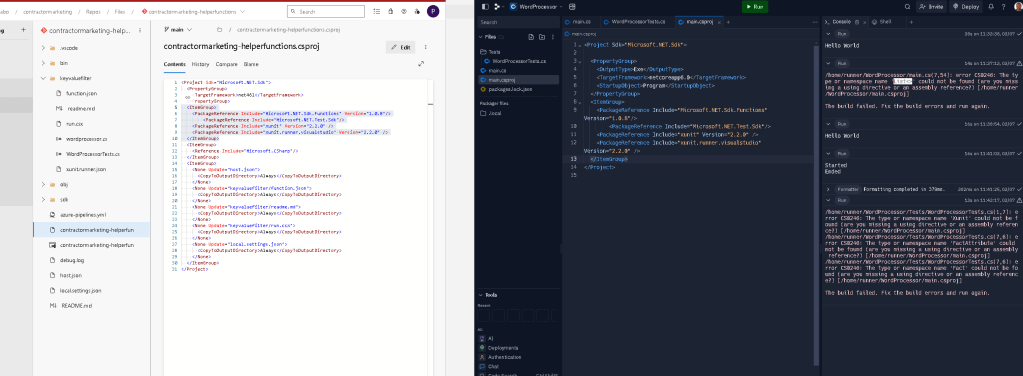Expand the Formatter console entry
Image resolution: width=1023 pixels, height=376 pixels.
[829, 189]
